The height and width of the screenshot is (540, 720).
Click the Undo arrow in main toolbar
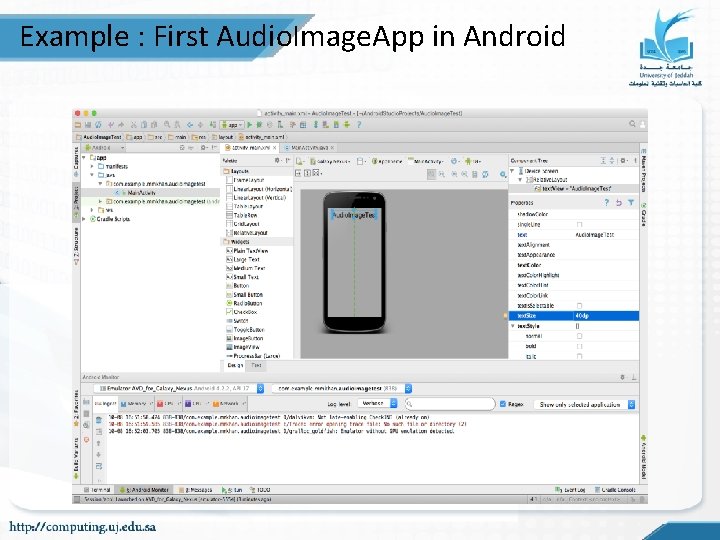point(111,124)
